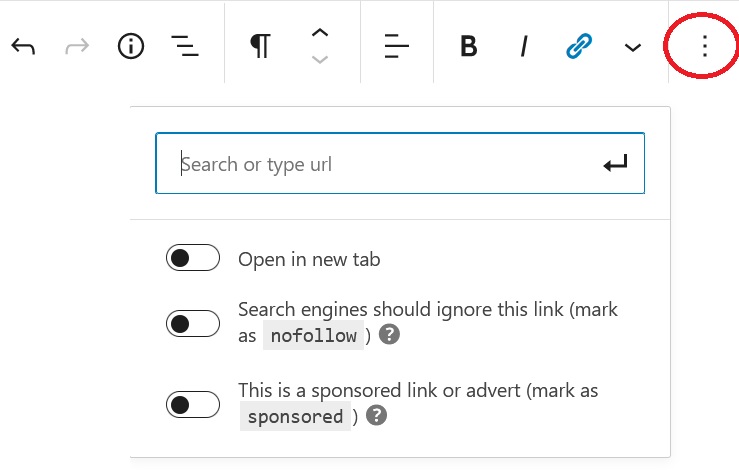Click the grayed Redo arrow icon
Viewport: 739px width, 474px height.
click(77, 46)
